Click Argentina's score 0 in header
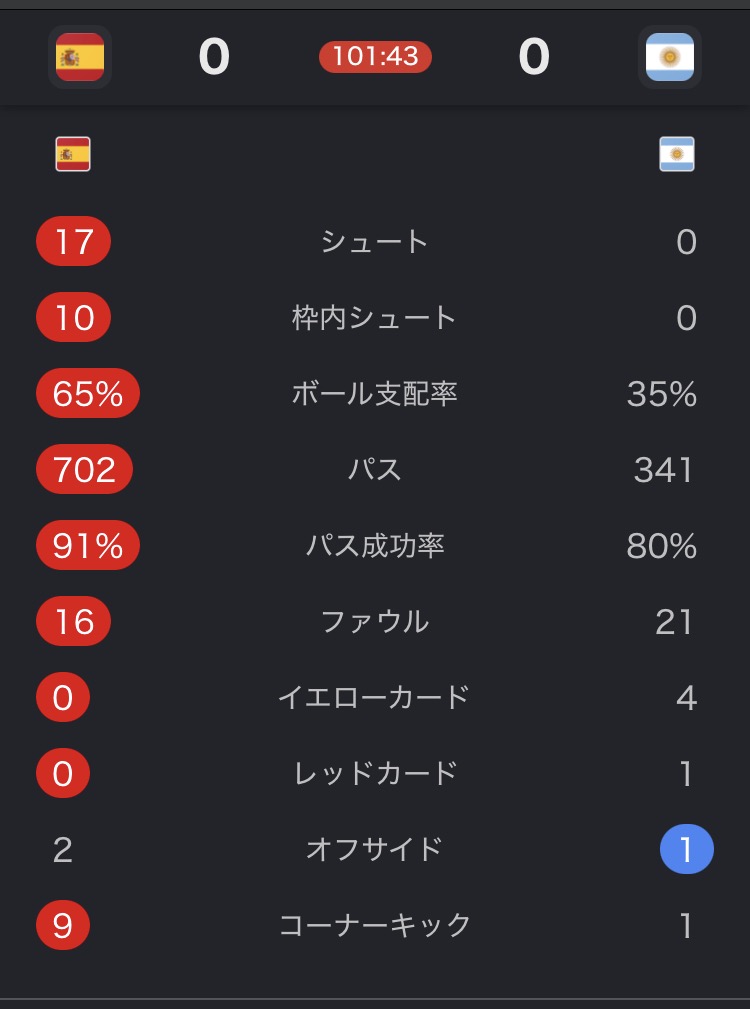The width and height of the screenshot is (750, 1009). [x=534, y=57]
